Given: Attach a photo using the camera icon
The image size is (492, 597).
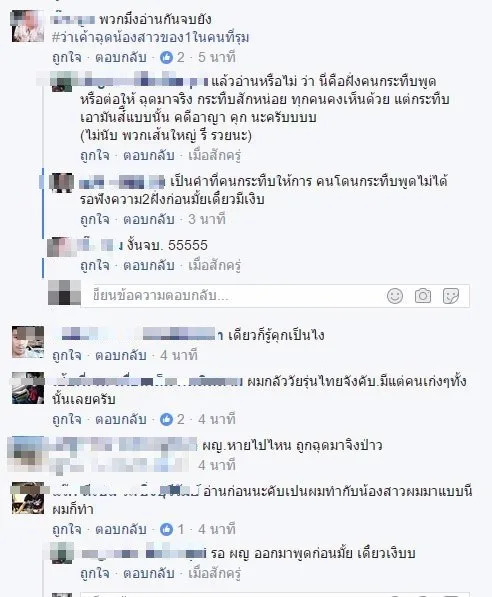Looking at the screenshot, I should (423, 296).
